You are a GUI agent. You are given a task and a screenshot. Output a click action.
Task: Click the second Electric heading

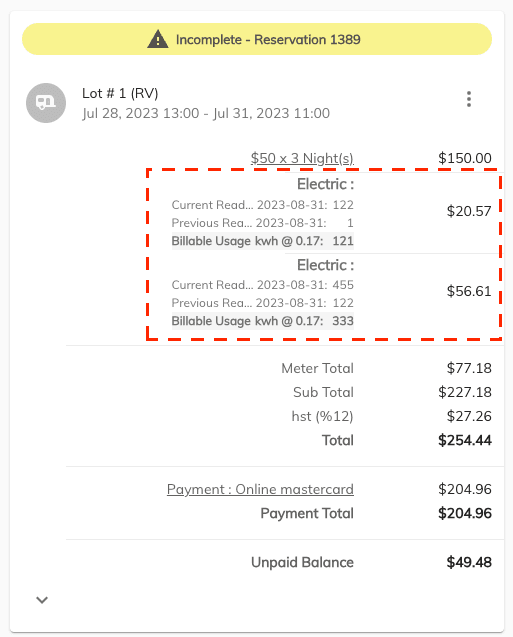(325, 265)
